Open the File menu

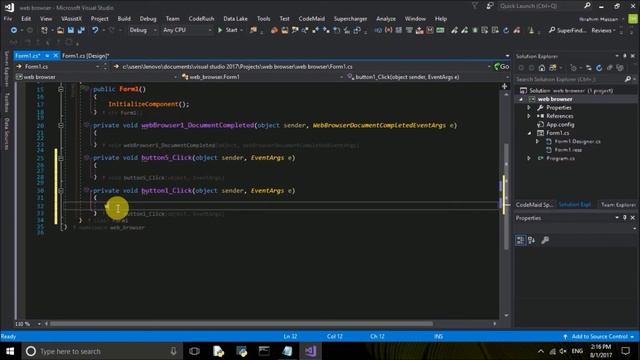pyautogui.click(x=8, y=19)
